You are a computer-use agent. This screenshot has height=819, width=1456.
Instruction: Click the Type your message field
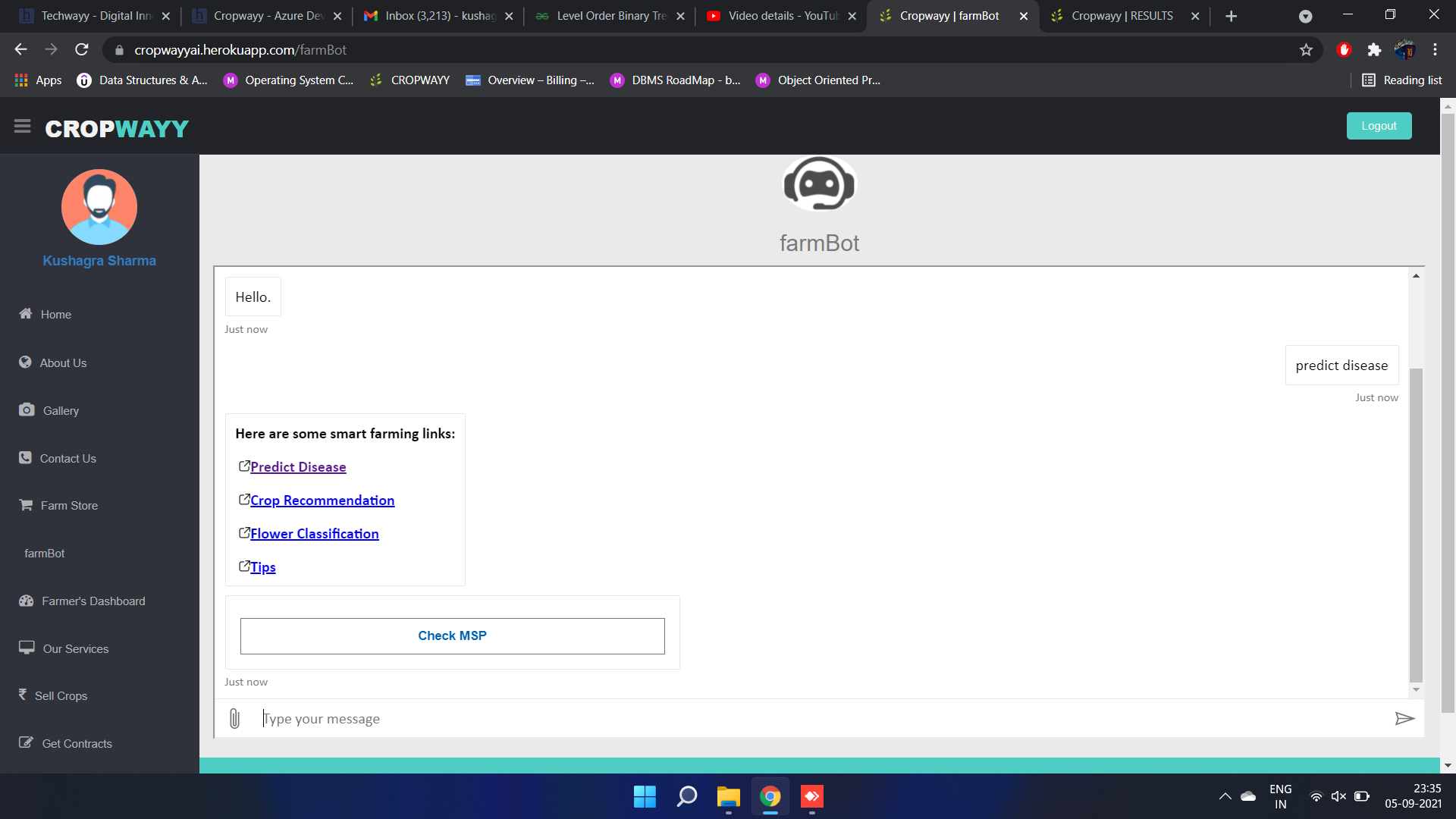[x=819, y=718]
